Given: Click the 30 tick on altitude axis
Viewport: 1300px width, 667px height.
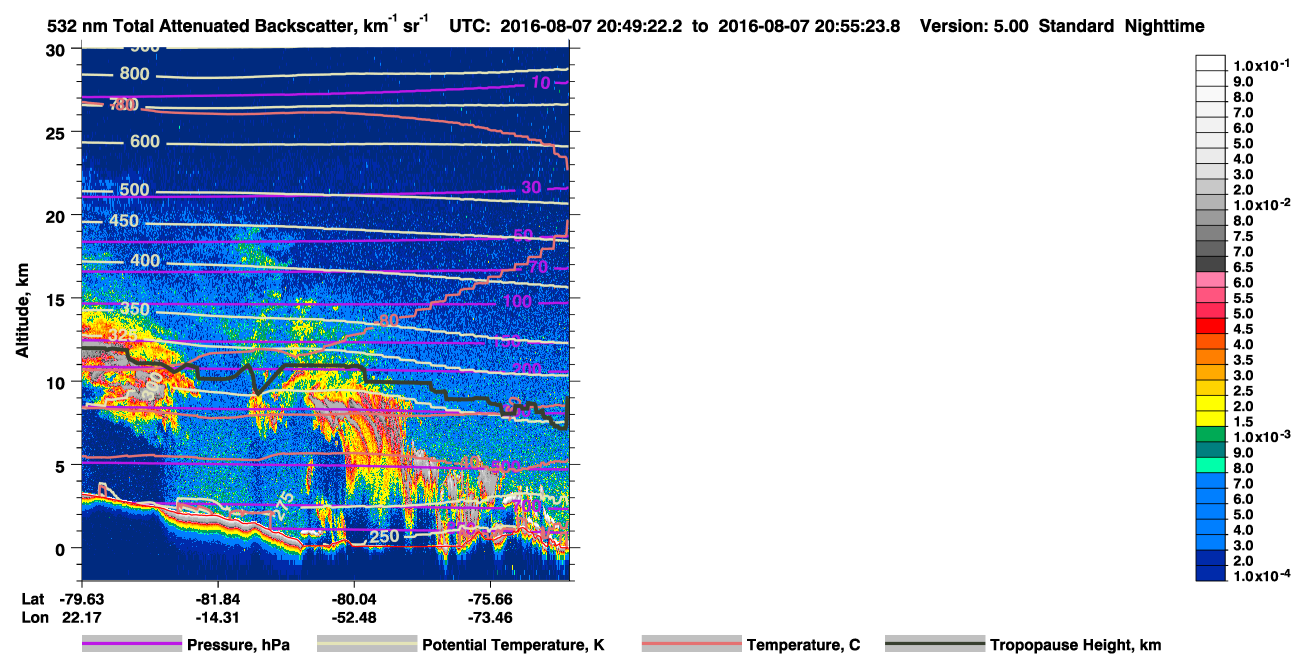Looking at the screenshot, I should (x=57, y=49).
